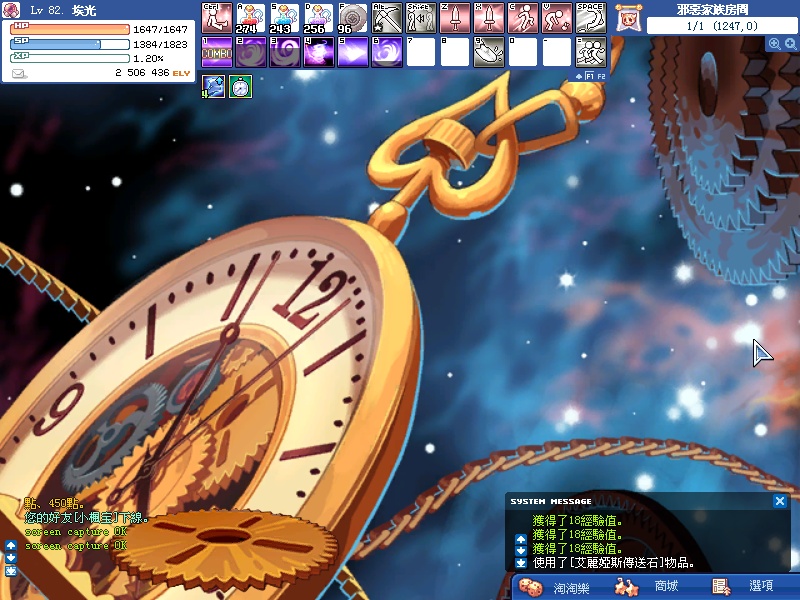Activate the Z sword attack skill
Image resolution: width=800 pixels, height=600 pixels.
click(x=455, y=18)
